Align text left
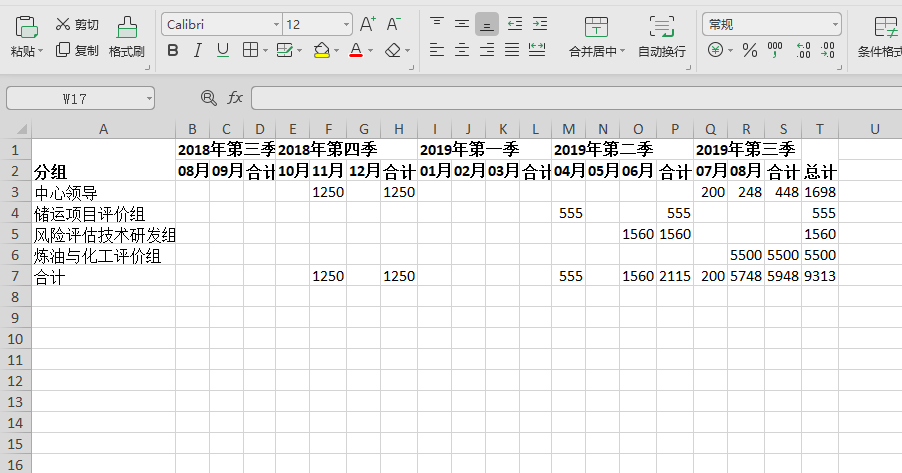Screen dimensions: 902x473 437,50
